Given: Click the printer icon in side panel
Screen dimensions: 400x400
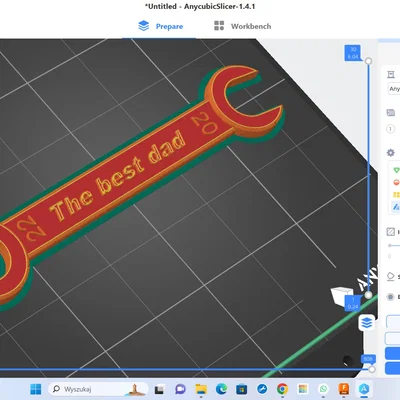Looking at the screenshot, I should point(391,74).
